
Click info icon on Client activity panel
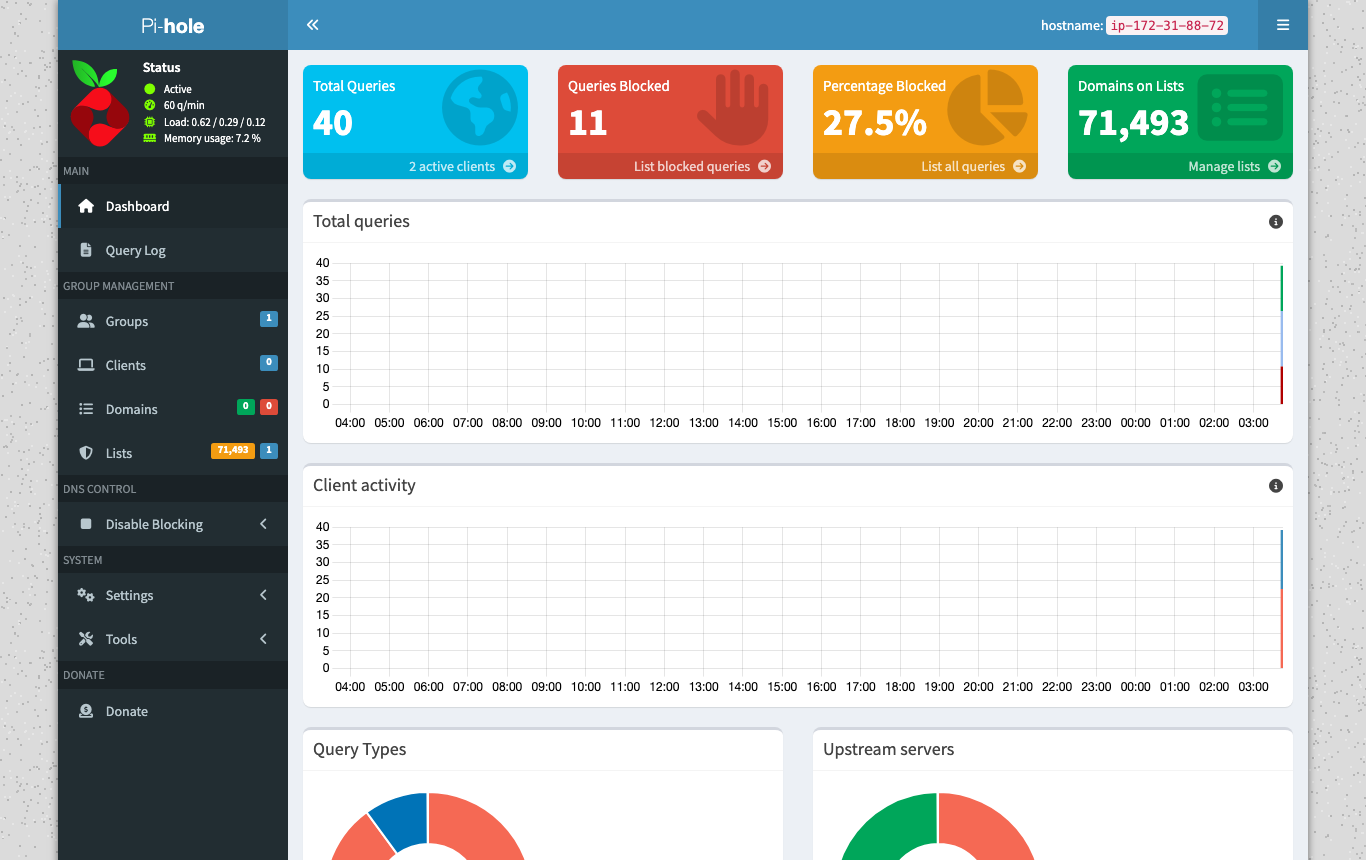(1275, 486)
